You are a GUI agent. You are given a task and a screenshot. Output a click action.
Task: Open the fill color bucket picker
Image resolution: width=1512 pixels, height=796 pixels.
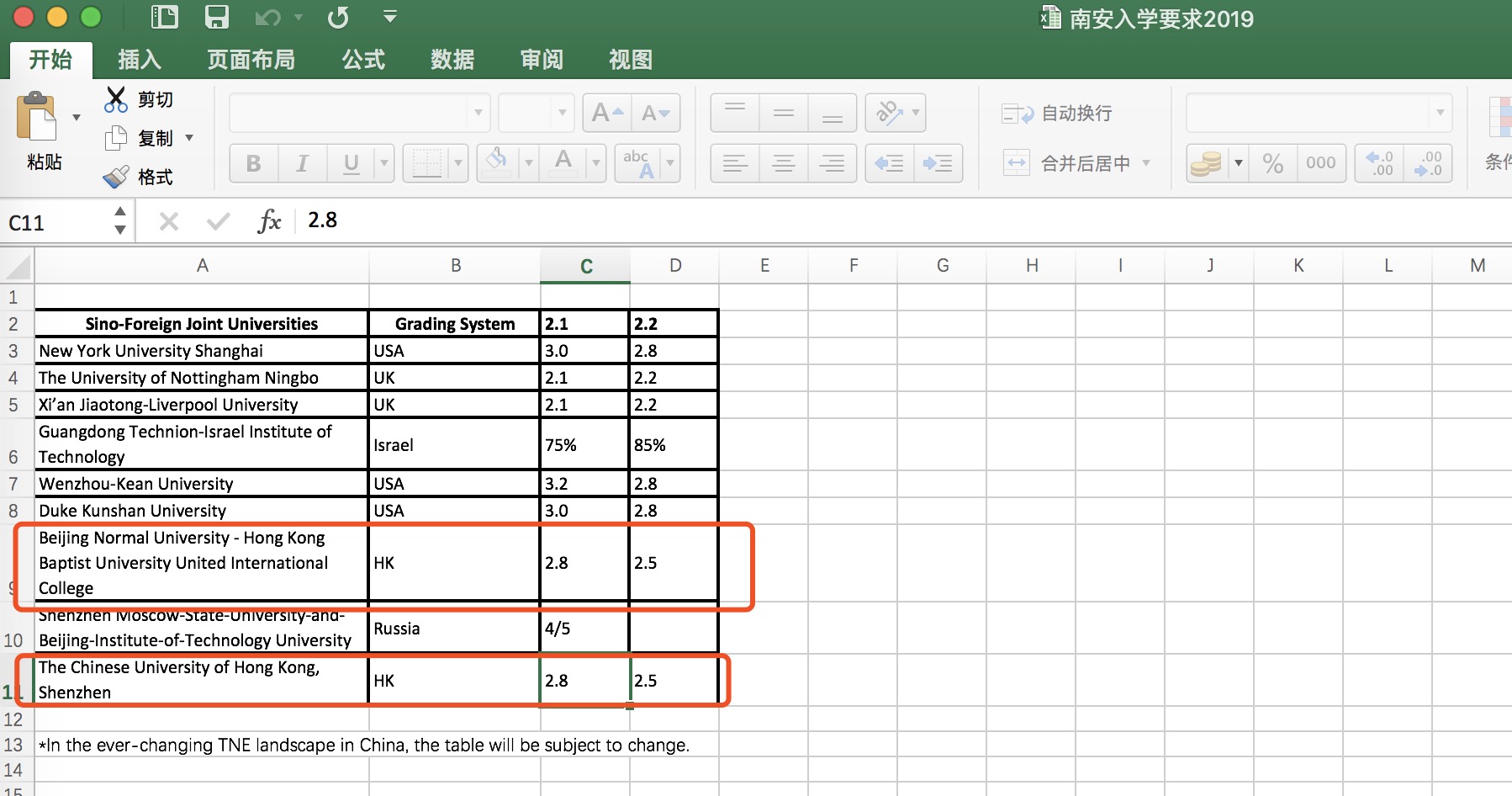[528, 163]
